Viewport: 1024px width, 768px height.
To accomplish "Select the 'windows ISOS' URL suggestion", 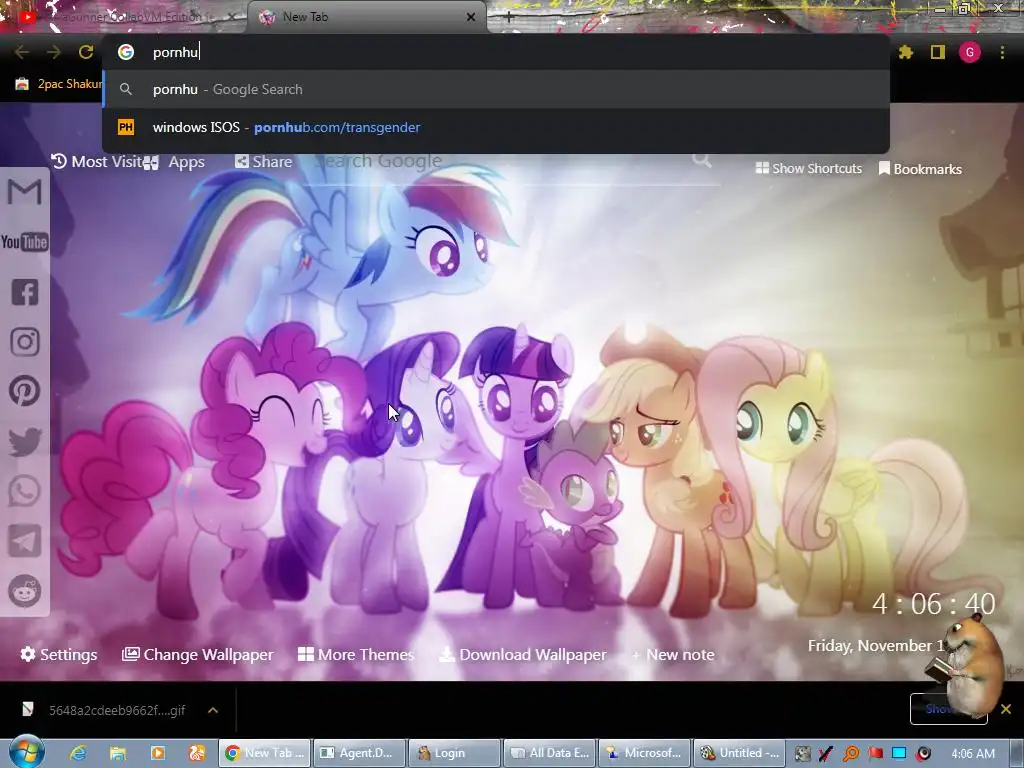I will coord(496,127).
